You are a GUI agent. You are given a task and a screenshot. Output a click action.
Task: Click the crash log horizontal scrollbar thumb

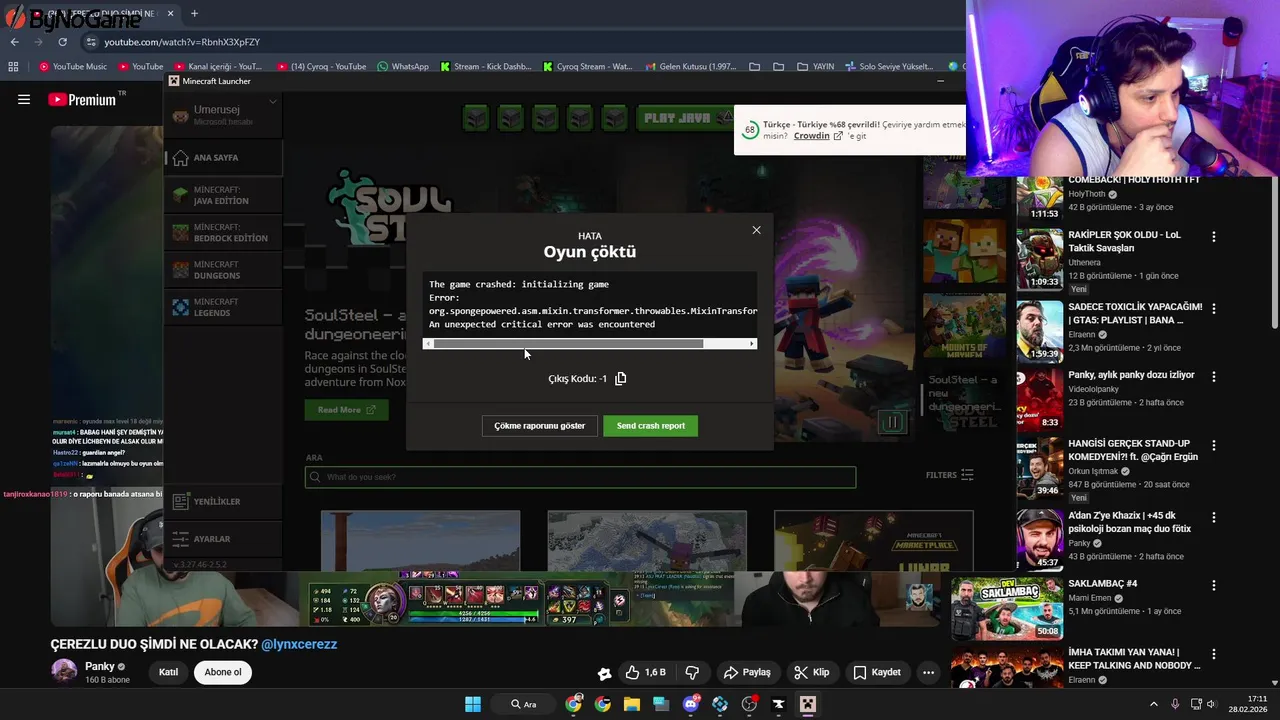pos(568,344)
